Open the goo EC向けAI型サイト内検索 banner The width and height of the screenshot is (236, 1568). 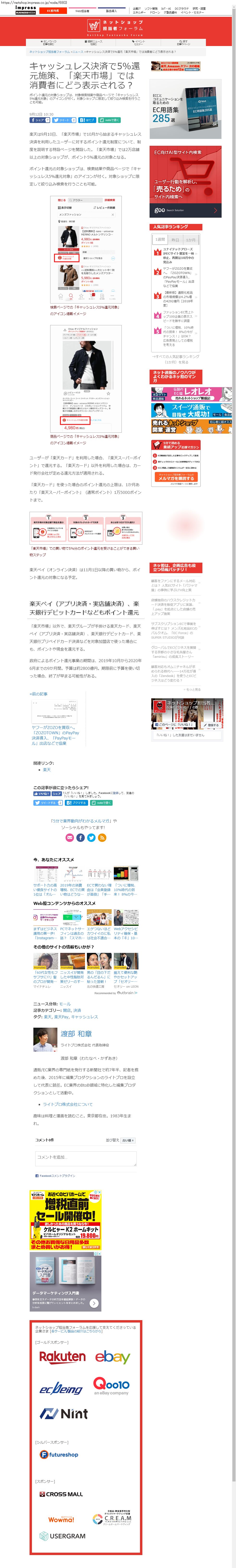coord(185,181)
